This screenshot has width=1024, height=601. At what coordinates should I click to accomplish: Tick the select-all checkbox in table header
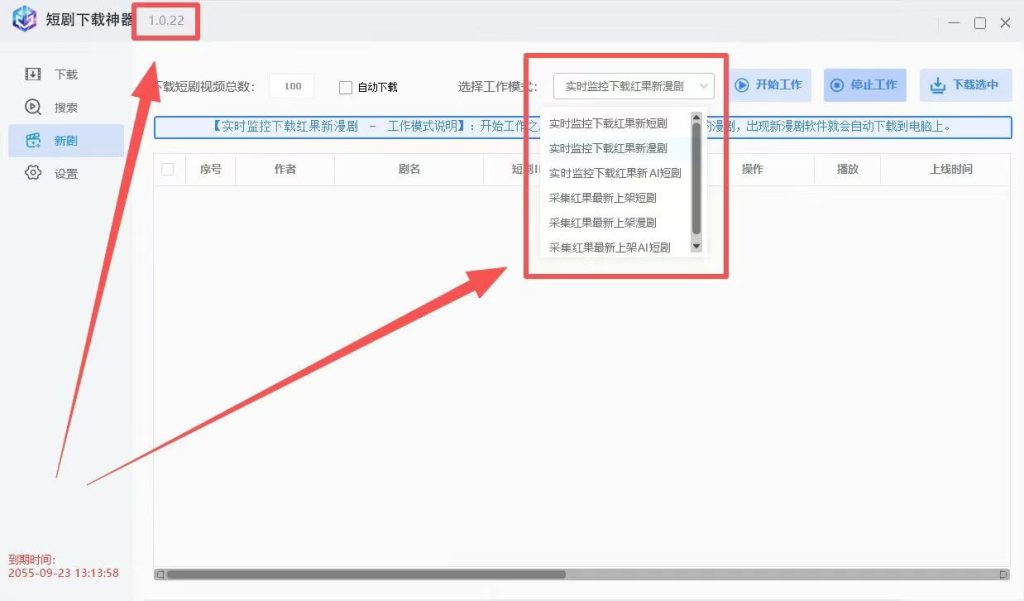click(x=168, y=169)
